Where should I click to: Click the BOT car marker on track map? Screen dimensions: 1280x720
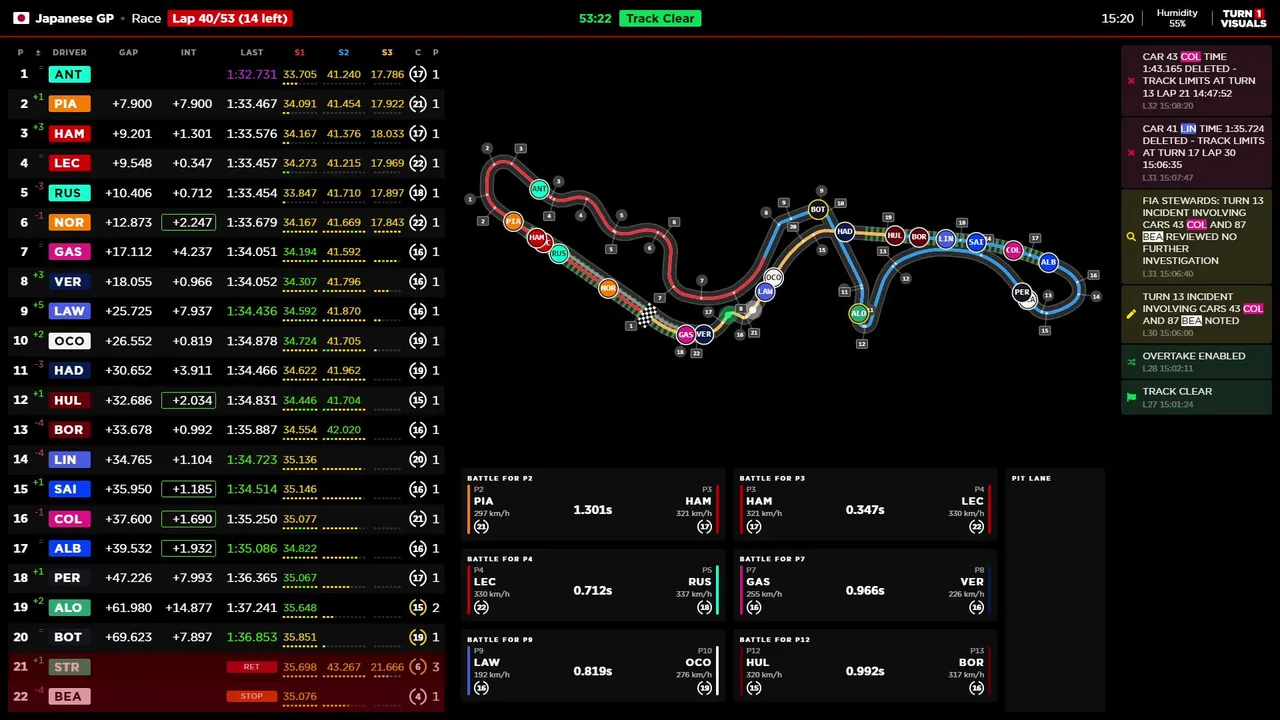point(818,209)
